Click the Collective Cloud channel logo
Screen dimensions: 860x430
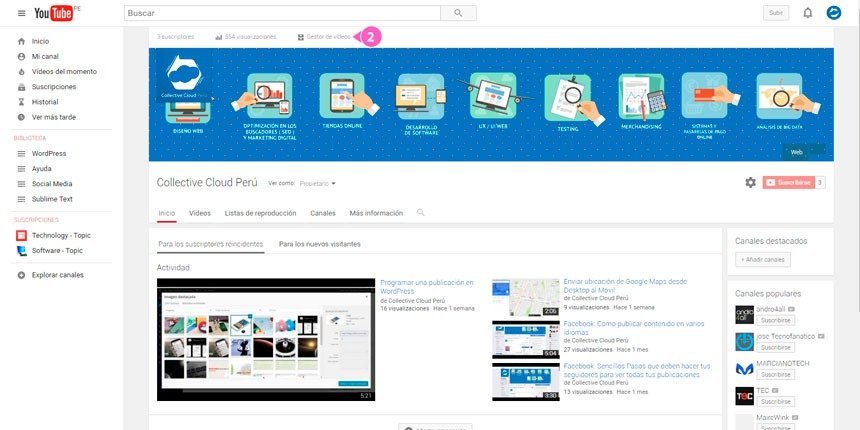click(x=184, y=77)
